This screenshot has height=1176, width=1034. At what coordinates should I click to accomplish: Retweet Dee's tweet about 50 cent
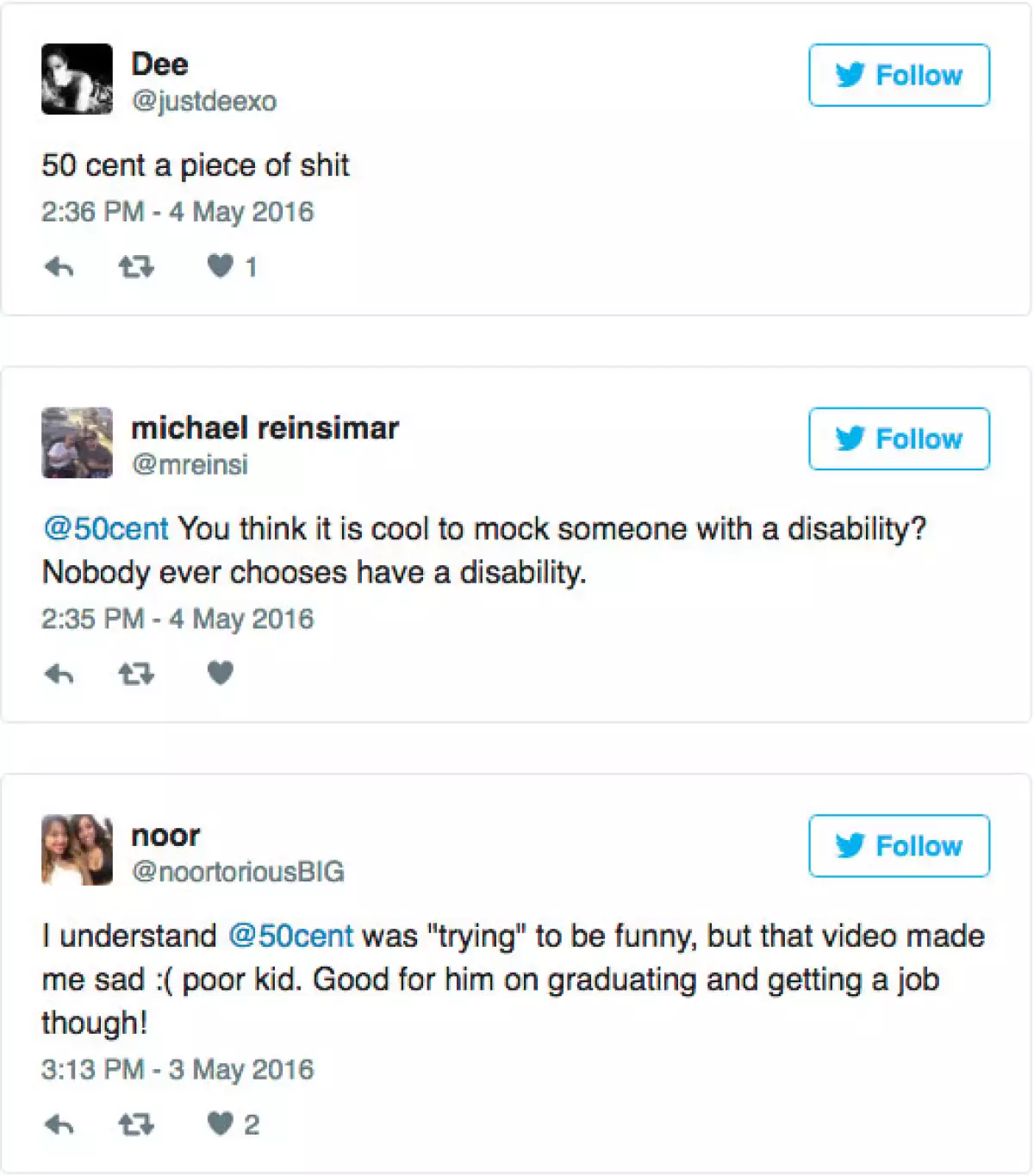135,267
